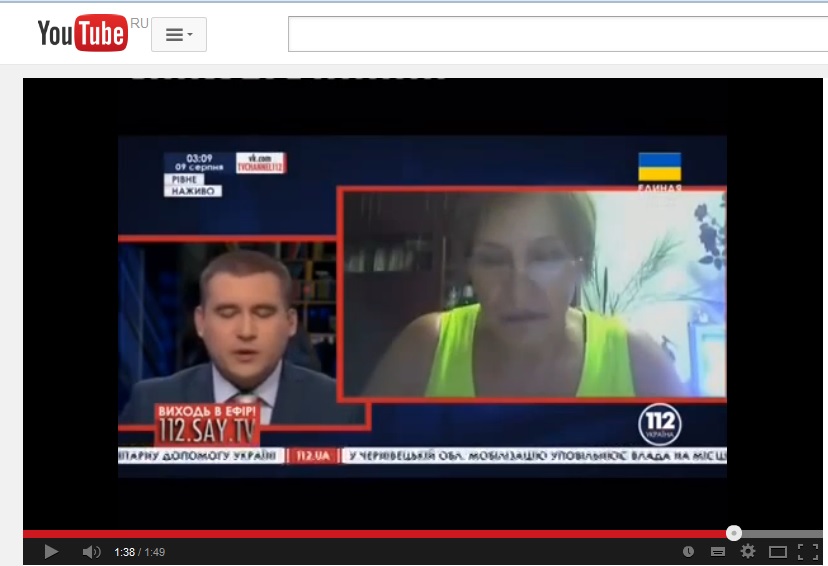Mute the video with the speaker icon
Viewport: 828px width, 566px height.
pyautogui.click(x=91, y=551)
